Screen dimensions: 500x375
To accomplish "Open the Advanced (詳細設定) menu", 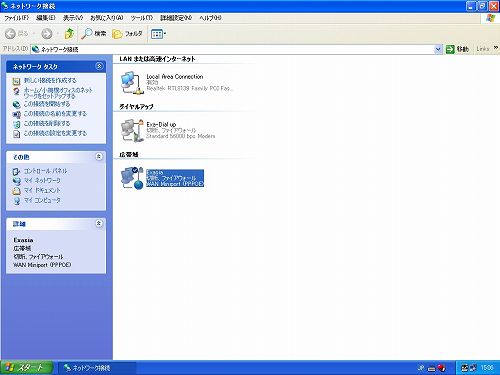I will click(x=176, y=18).
